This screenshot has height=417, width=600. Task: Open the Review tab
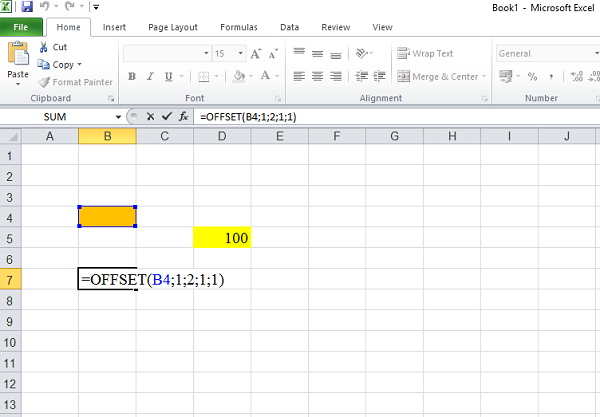tap(336, 27)
